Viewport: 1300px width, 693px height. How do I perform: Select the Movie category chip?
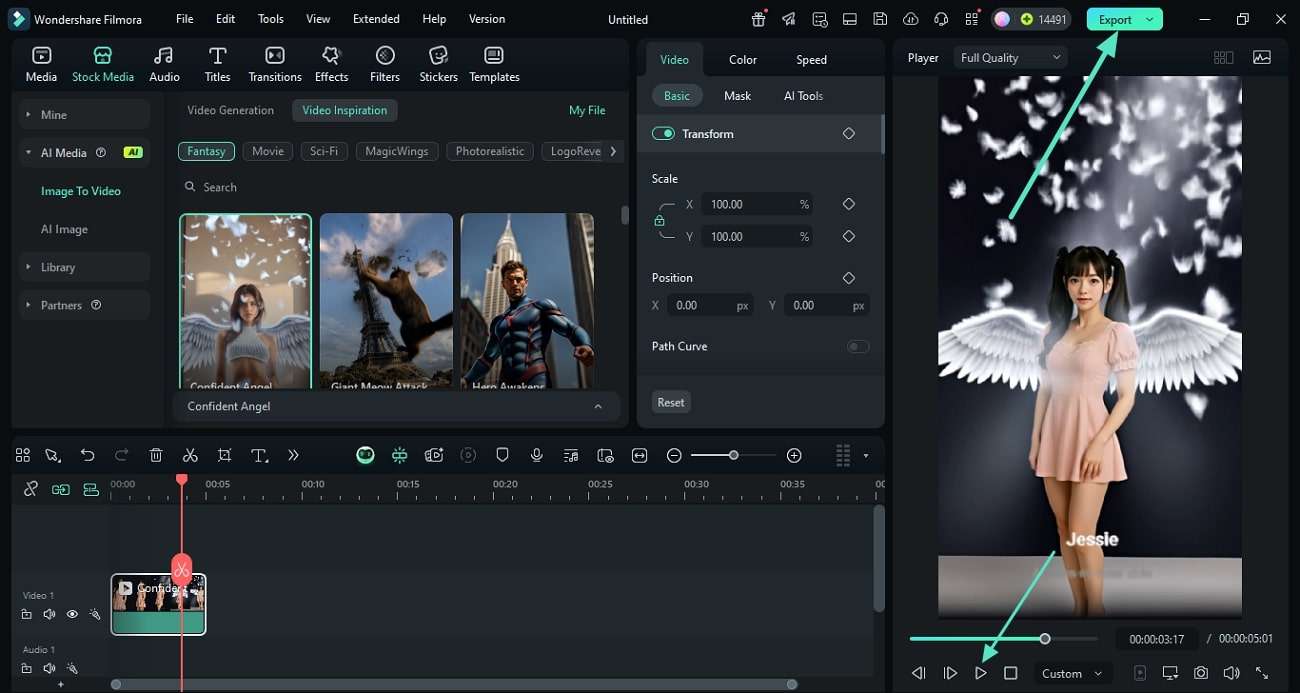268,151
